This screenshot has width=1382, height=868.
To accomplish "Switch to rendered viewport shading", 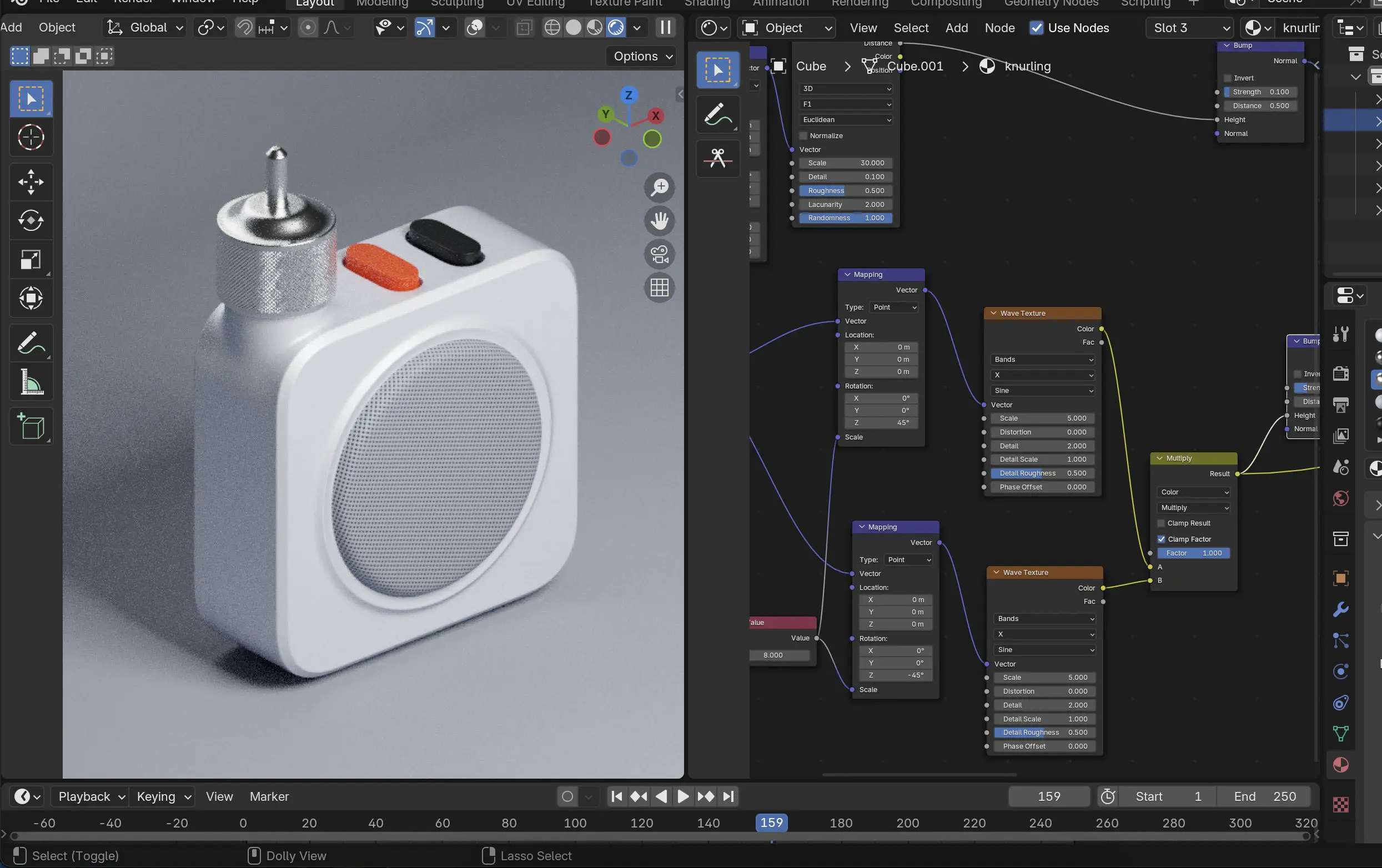I will [616, 28].
